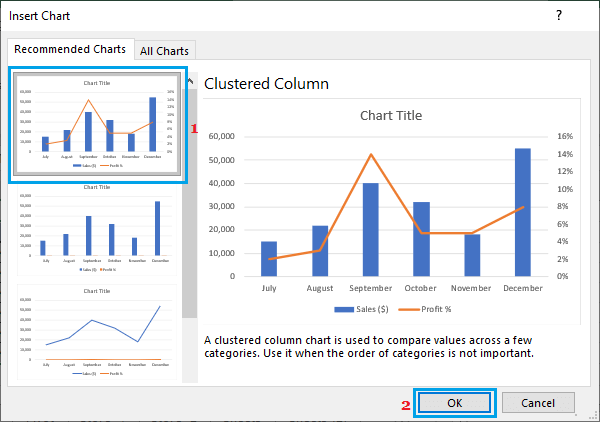
Task: Click the July bar in the preview chart
Action: [269, 258]
